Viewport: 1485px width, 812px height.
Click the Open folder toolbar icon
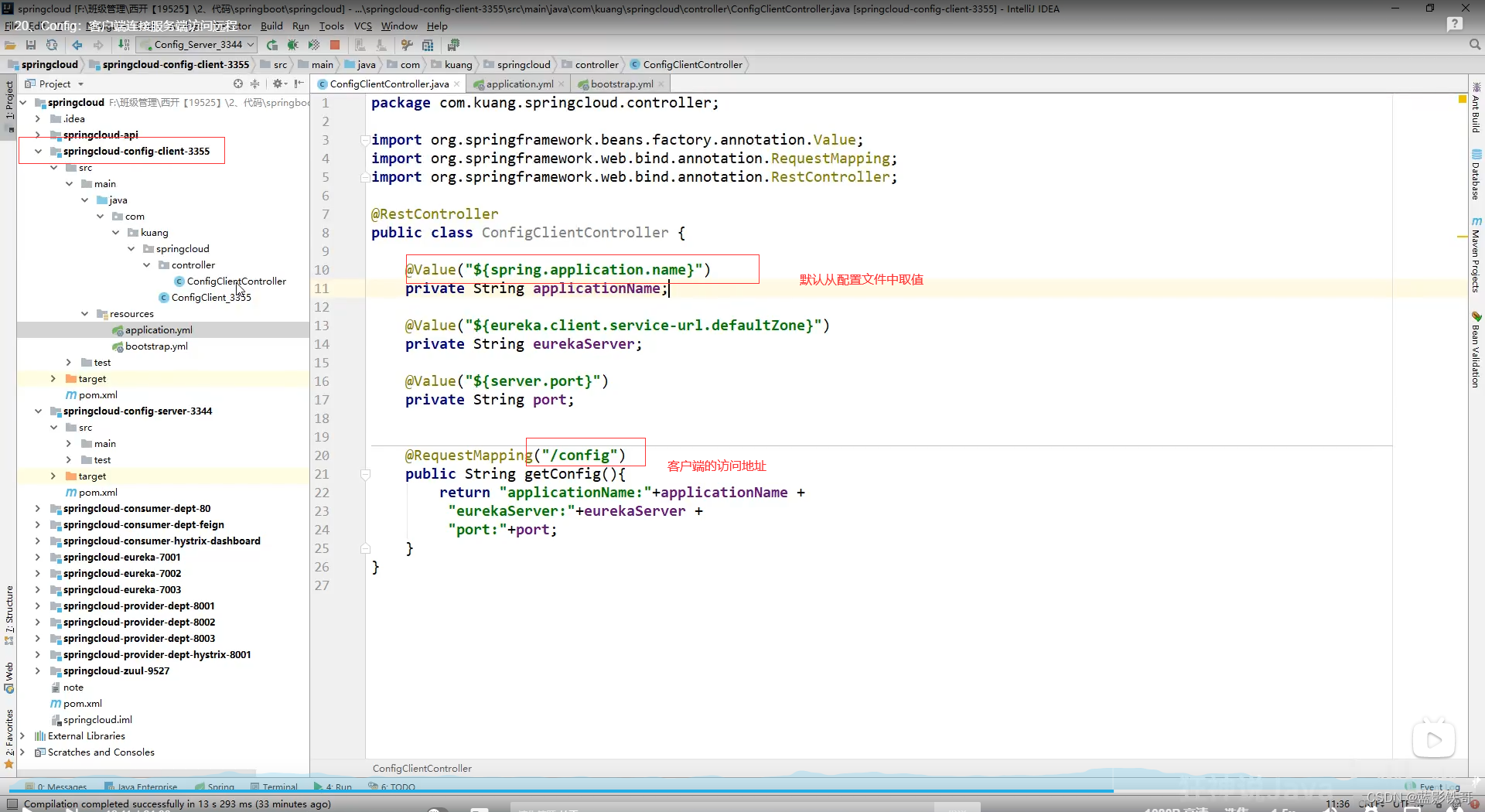point(10,45)
